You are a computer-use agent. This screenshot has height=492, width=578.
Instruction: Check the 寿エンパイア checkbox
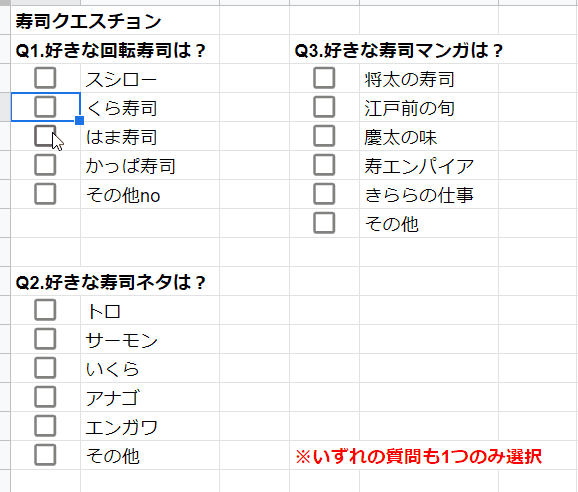point(324,165)
